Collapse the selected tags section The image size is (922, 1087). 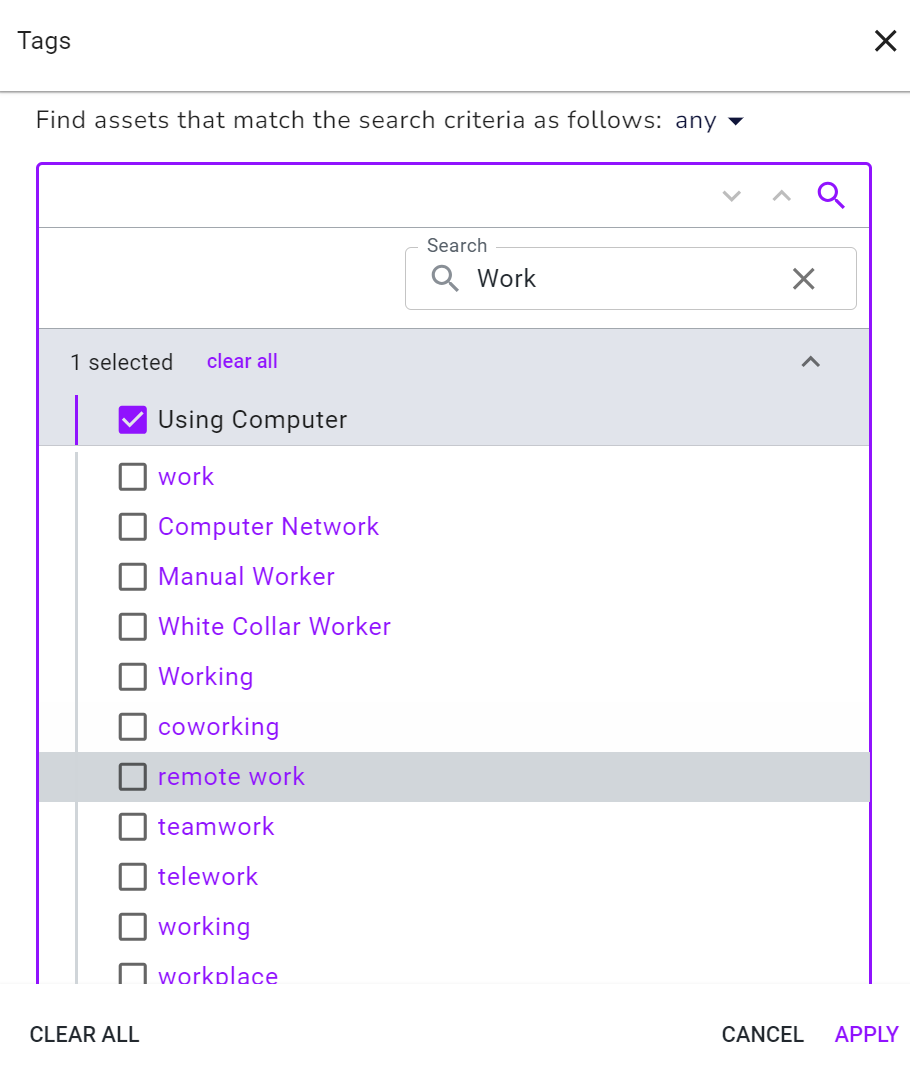(x=810, y=362)
